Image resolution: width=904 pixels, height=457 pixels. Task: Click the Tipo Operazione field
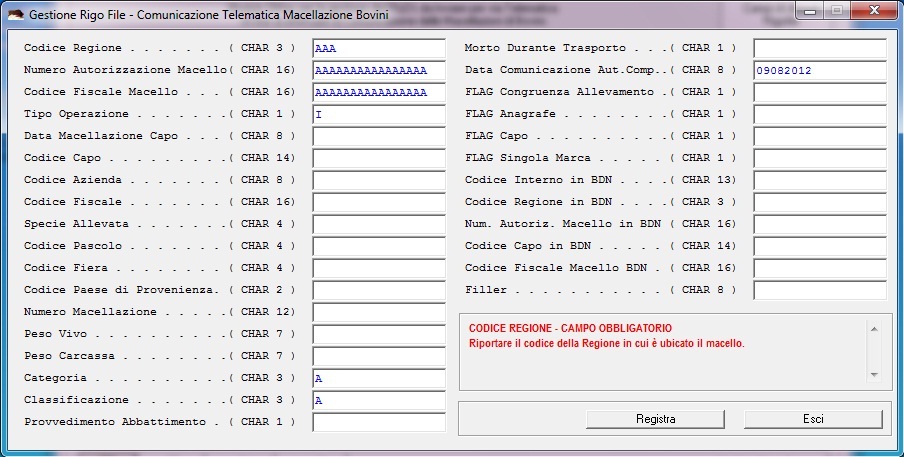point(379,115)
